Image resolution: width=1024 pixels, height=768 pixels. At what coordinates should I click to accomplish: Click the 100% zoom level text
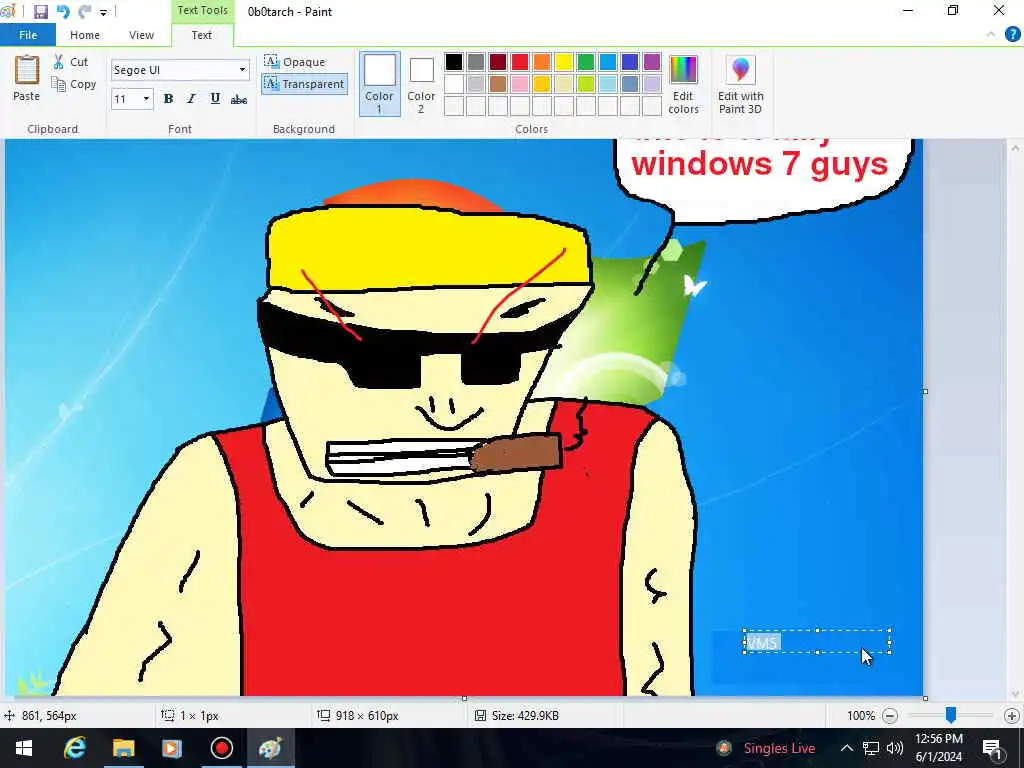(861, 716)
